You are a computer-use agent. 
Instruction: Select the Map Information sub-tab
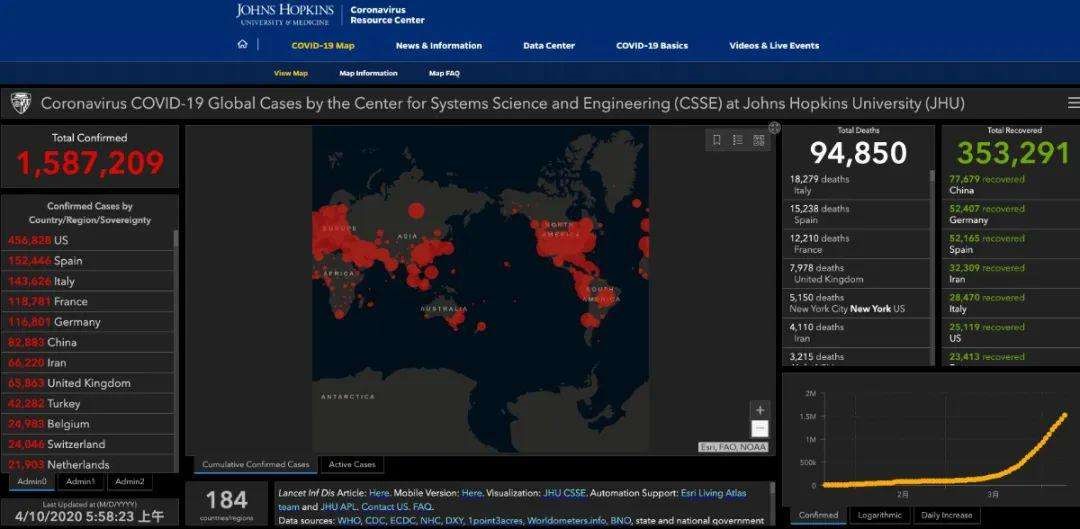click(368, 73)
